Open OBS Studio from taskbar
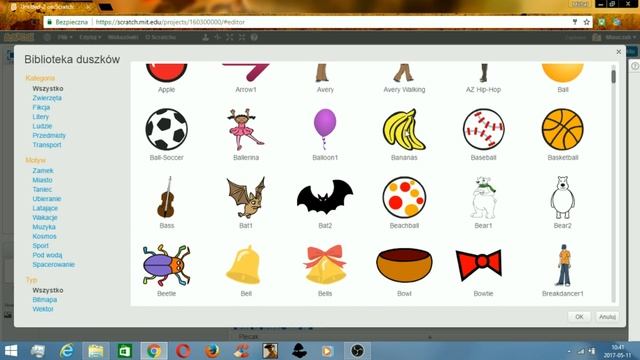This screenshot has width=640, height=360. click(x=357, y=351)
